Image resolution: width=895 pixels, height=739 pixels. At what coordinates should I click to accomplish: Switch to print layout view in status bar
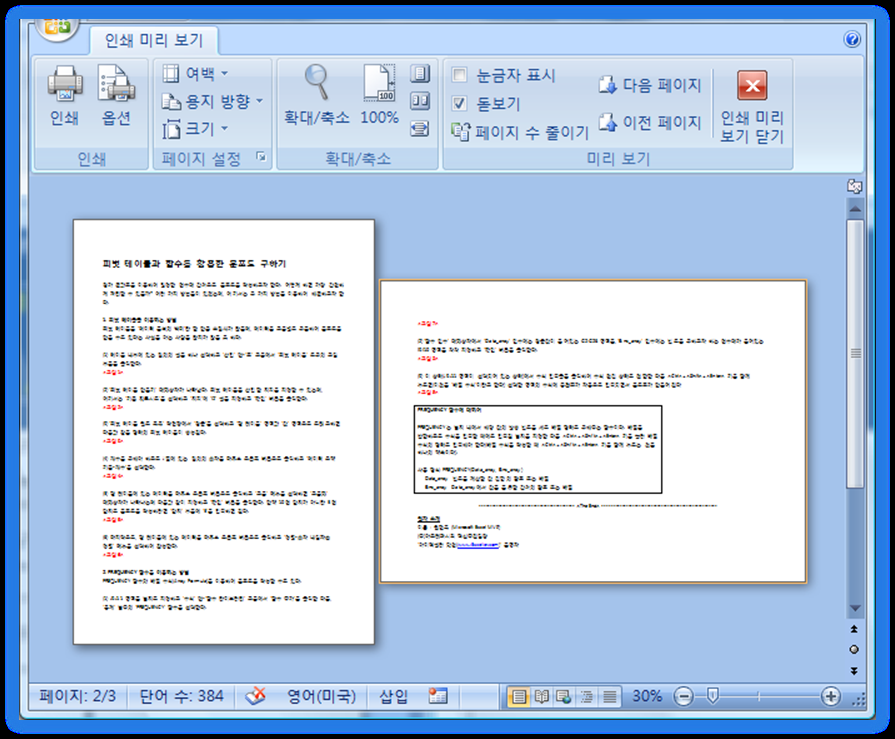tap(519, 696)
